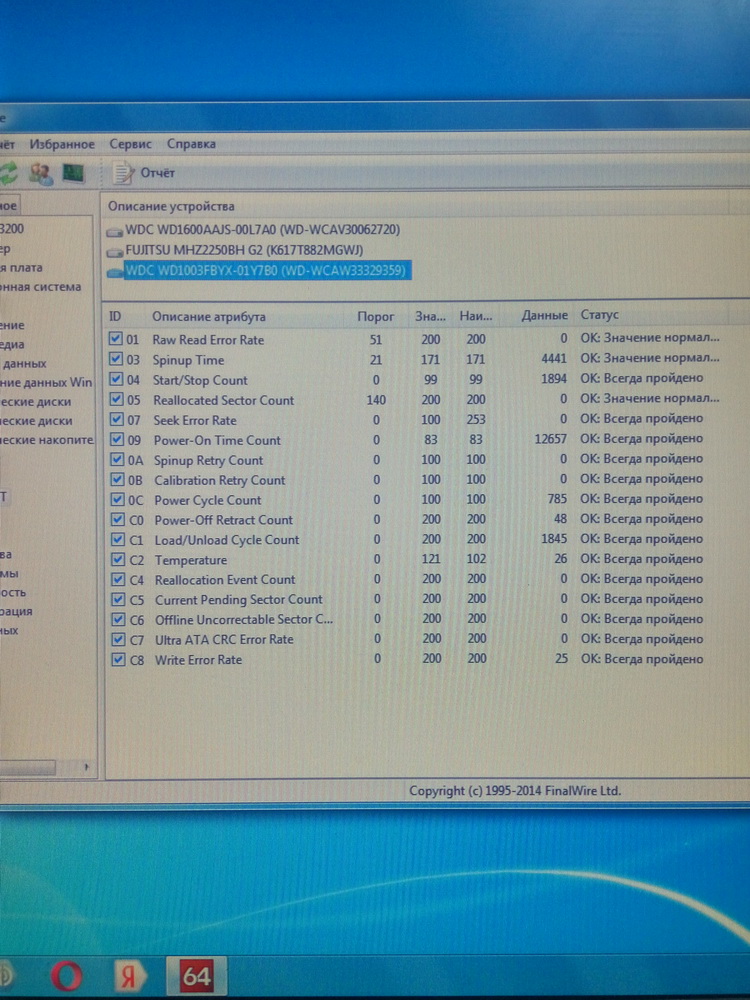This screenshot has height=1000, width=750.
Task: Open Yandex browser from taskbar
Action: point(130,977)
